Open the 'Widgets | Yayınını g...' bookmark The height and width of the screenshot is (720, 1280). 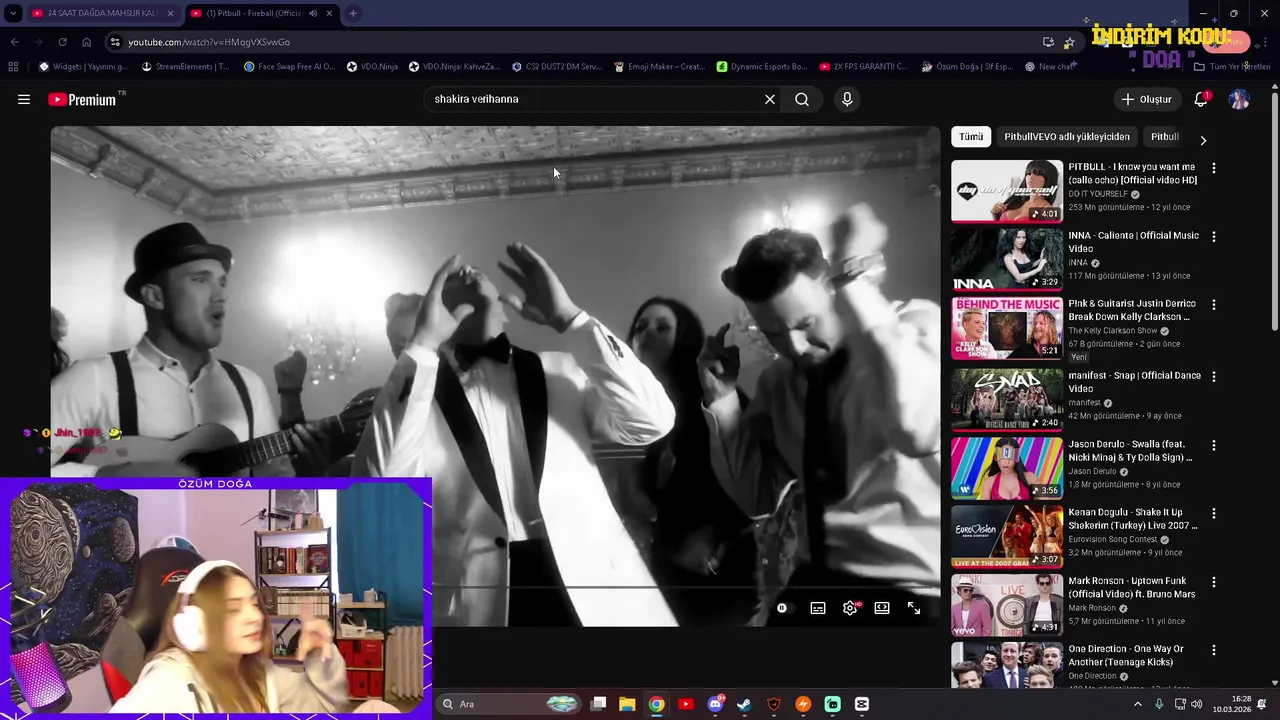(82, 67)
